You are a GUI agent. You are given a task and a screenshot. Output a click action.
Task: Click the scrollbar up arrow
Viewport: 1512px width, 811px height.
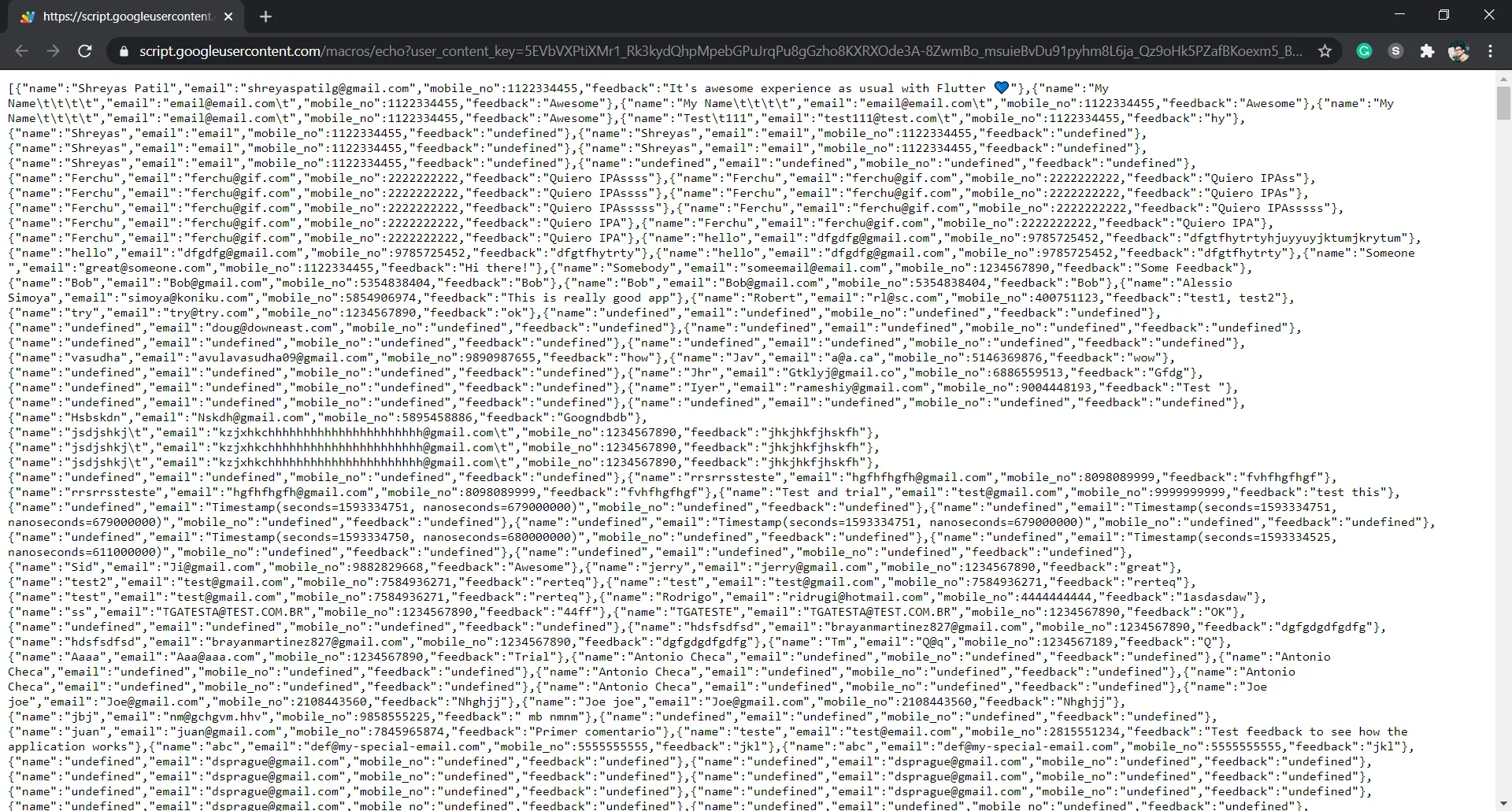(1503, 78)
